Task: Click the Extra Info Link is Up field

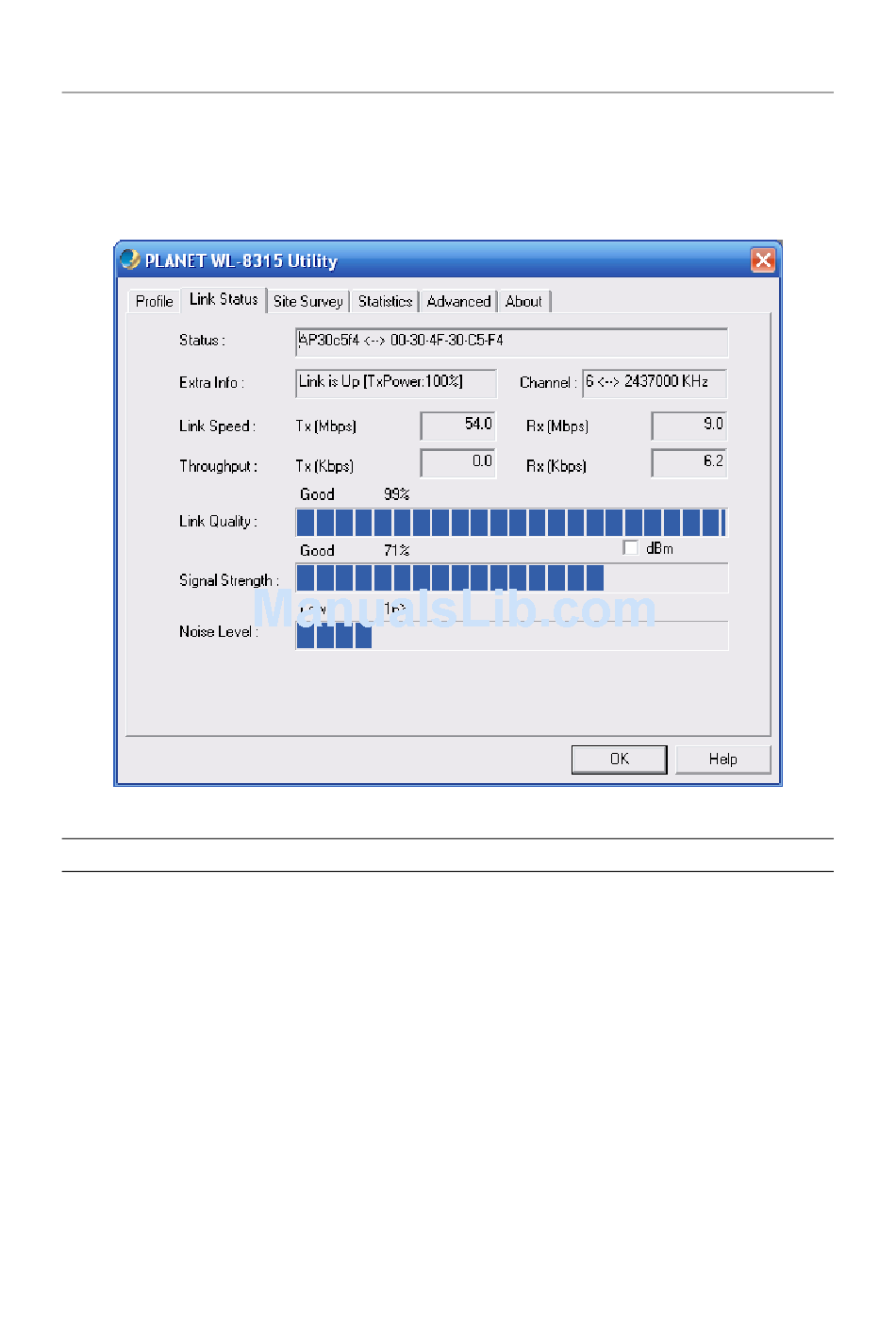Action: tap(395, 383)
